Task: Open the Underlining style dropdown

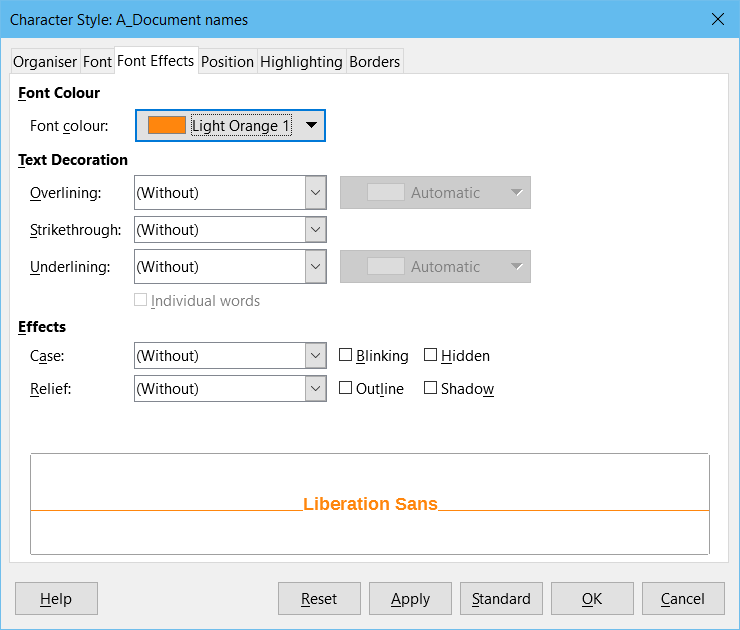Action: [x=315, y=267]
